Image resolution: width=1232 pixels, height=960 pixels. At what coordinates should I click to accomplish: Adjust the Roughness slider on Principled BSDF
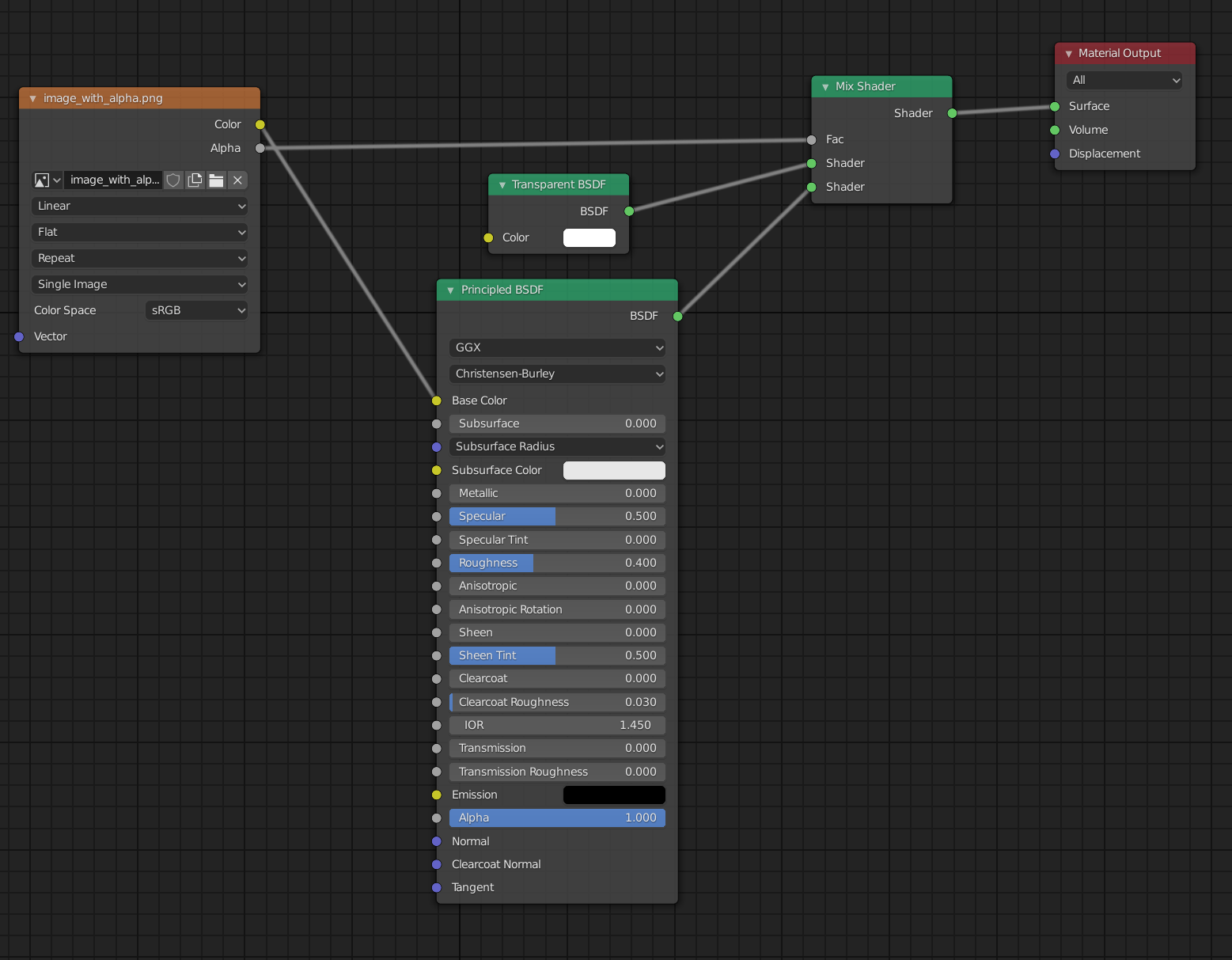(556, 563)
